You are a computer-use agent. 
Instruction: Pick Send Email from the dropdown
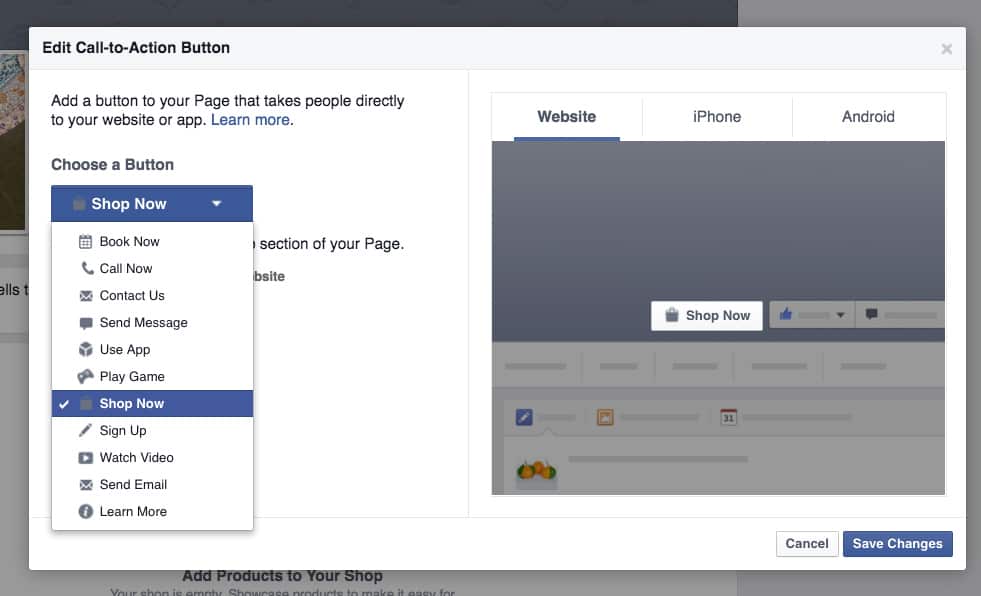153,485
